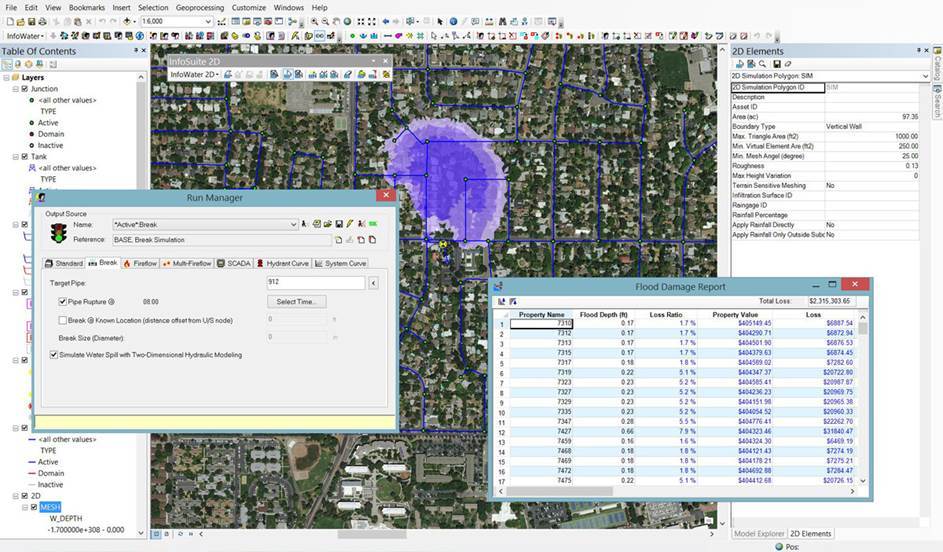Toggle Junction layer visibility checkbox
Screen dimensions: 943x552
(25, 88)
